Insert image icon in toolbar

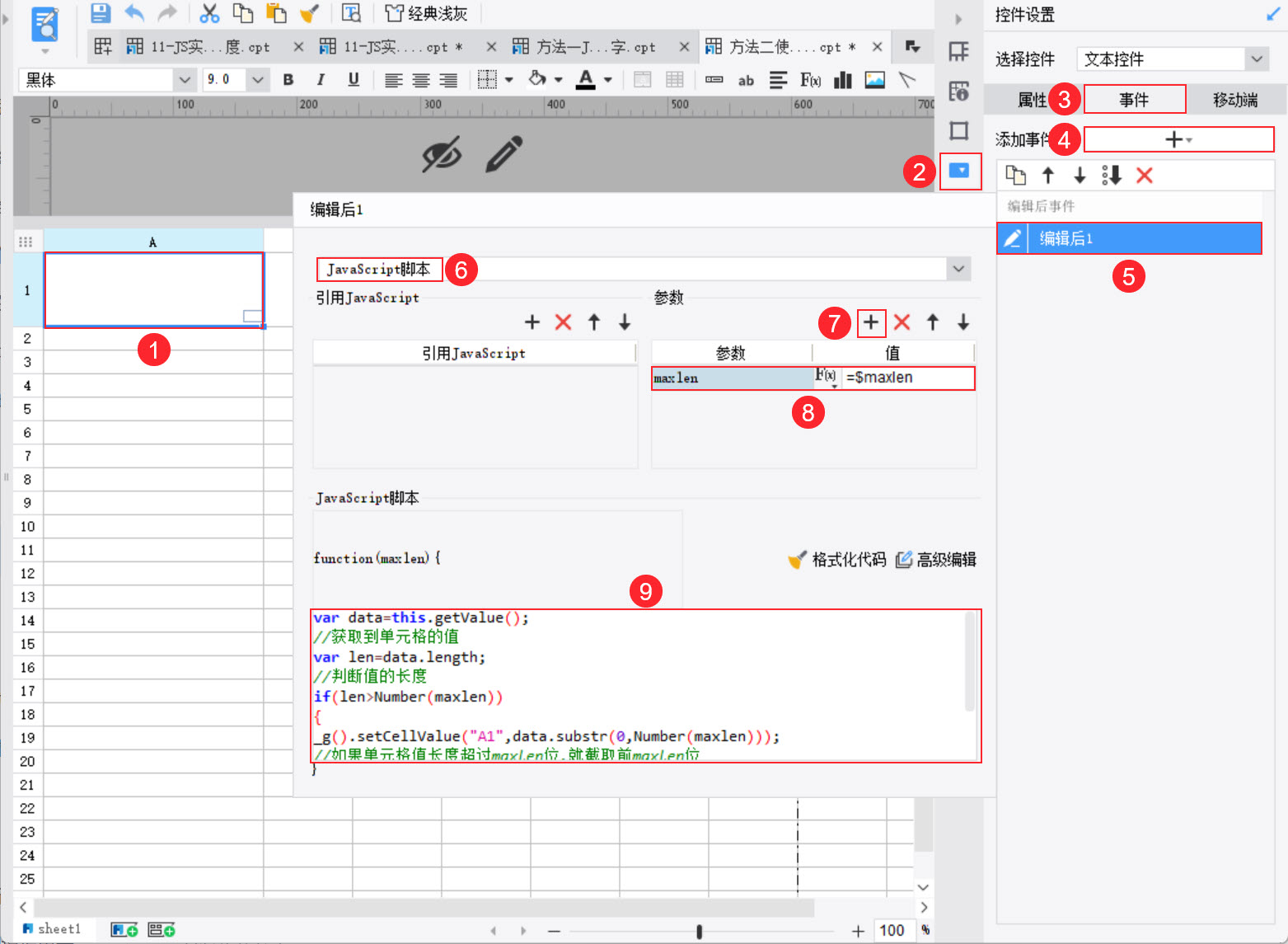click(x=874, y=80)
